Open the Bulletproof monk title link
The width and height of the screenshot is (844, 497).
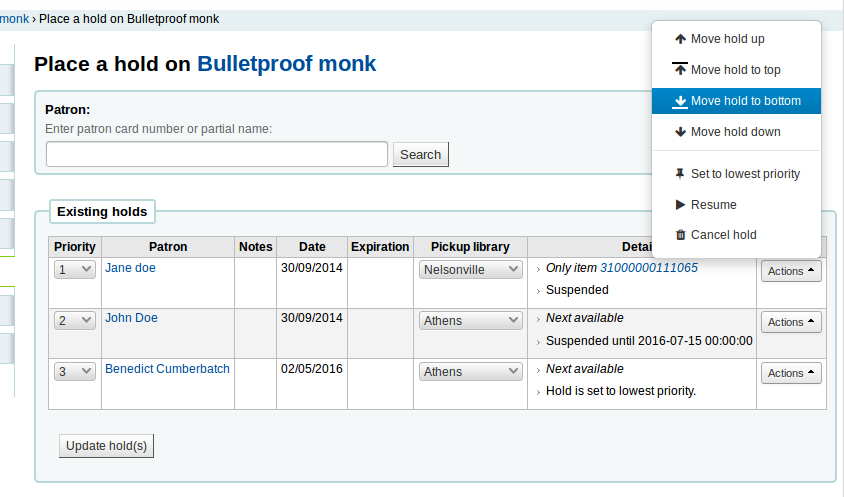click(x=286, y=64)
